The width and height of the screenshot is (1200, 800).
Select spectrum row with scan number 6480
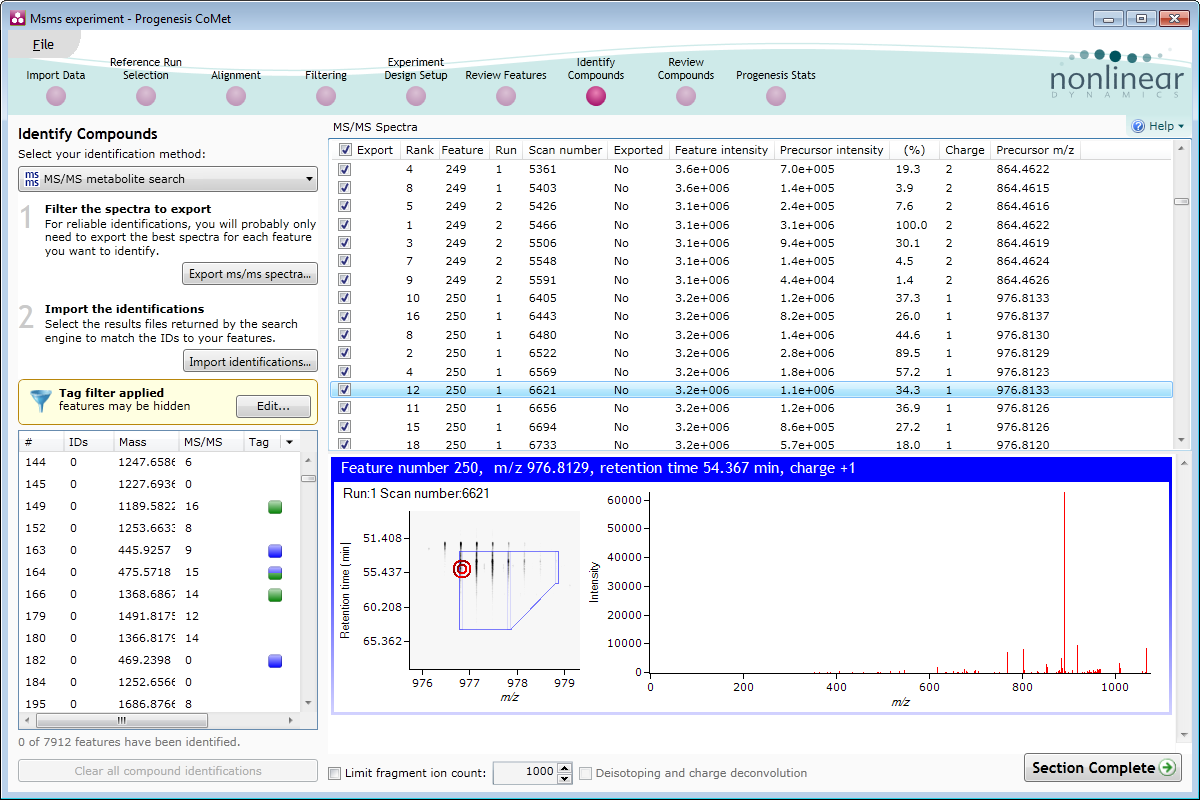751,335
